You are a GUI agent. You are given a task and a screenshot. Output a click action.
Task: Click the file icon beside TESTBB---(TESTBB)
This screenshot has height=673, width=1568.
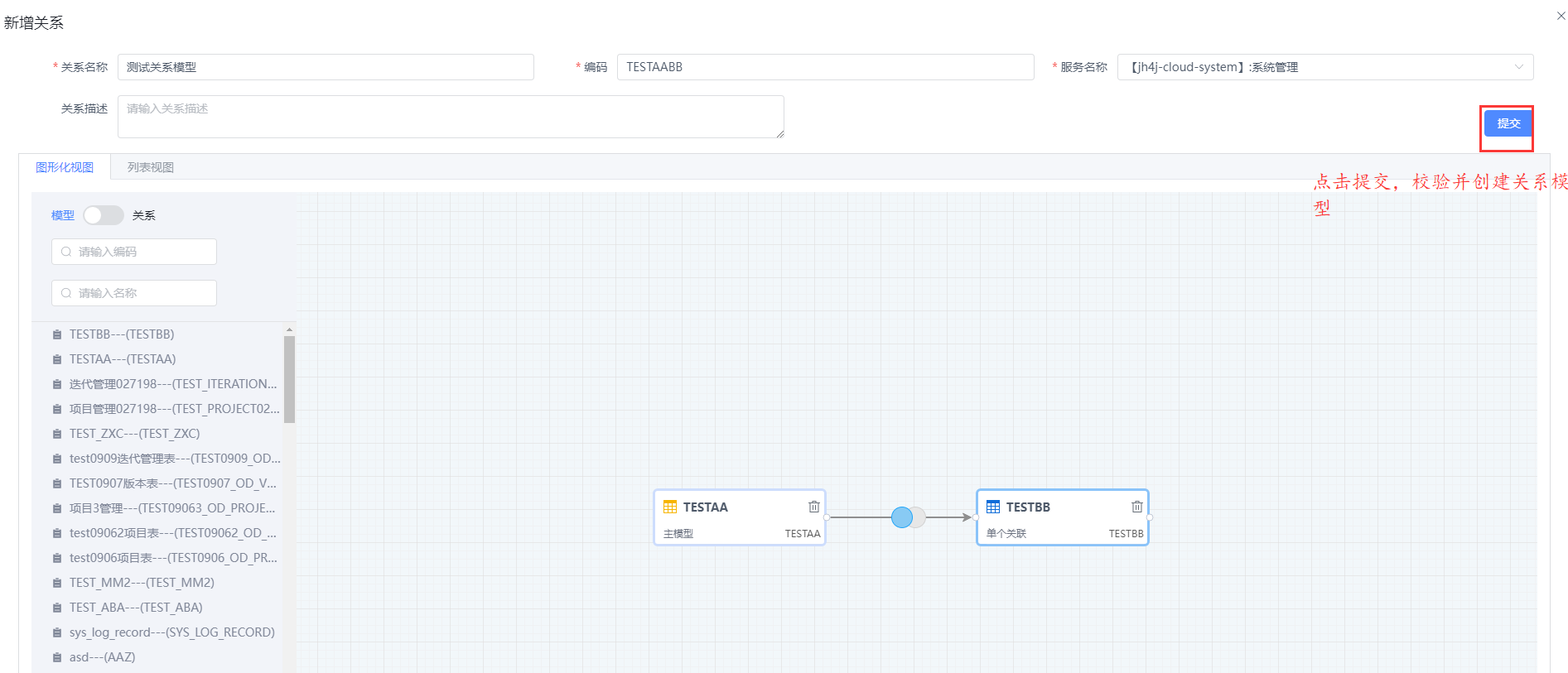[57, 334]
